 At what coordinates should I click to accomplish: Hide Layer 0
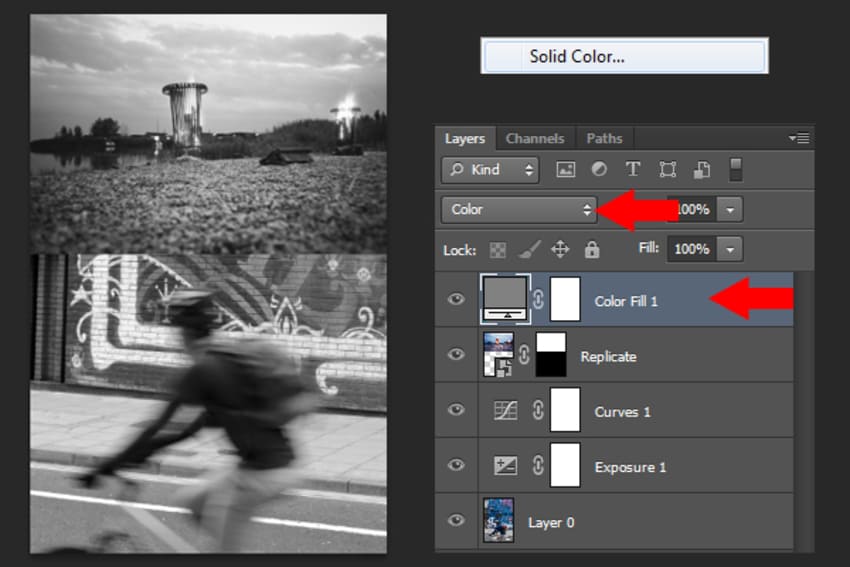coord(456,520)
